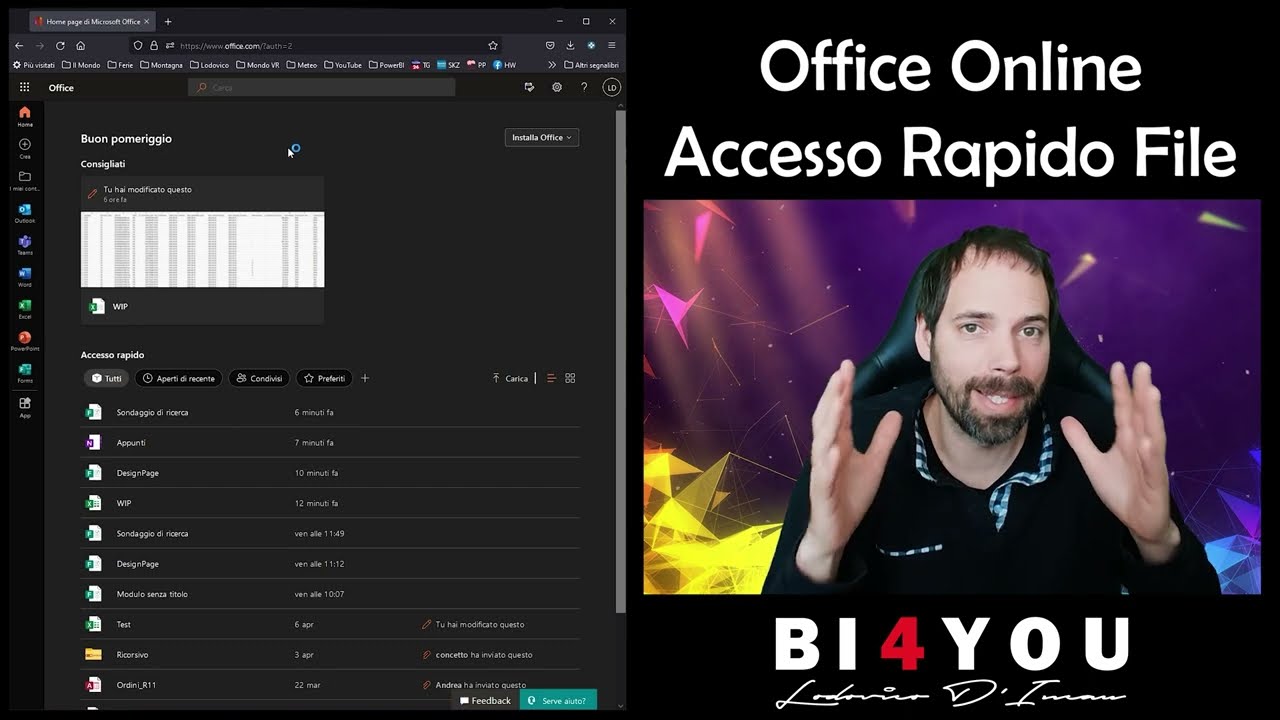Open the Office help question mark

coord(584,88)
